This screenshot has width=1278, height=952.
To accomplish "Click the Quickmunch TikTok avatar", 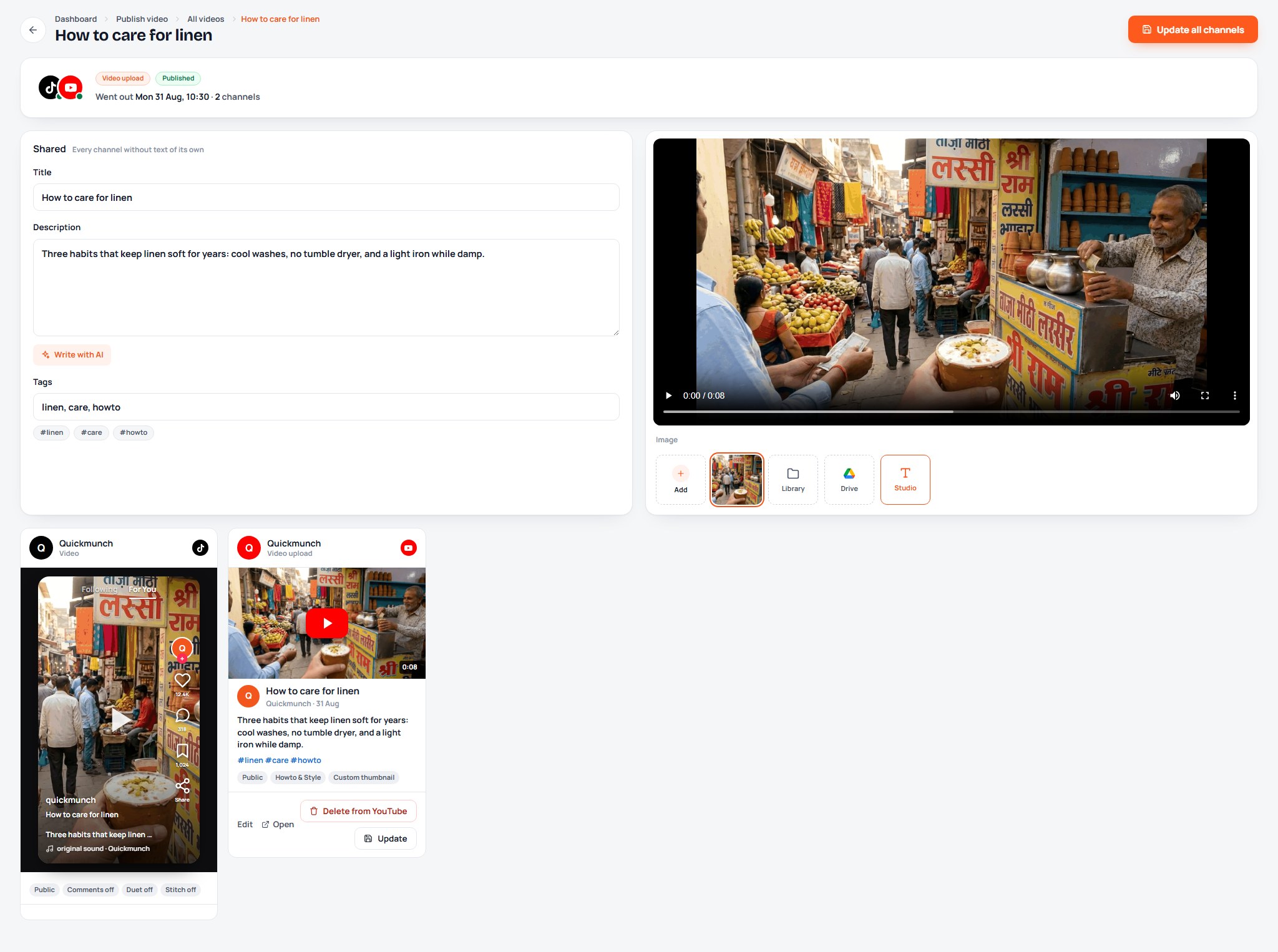I will pos(41,548).
